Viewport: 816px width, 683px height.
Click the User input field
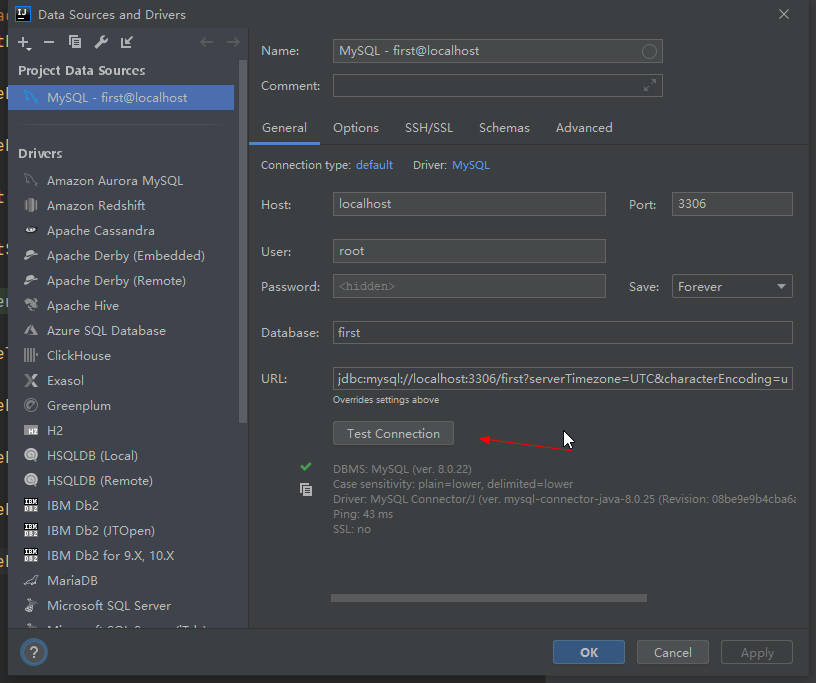469,251
